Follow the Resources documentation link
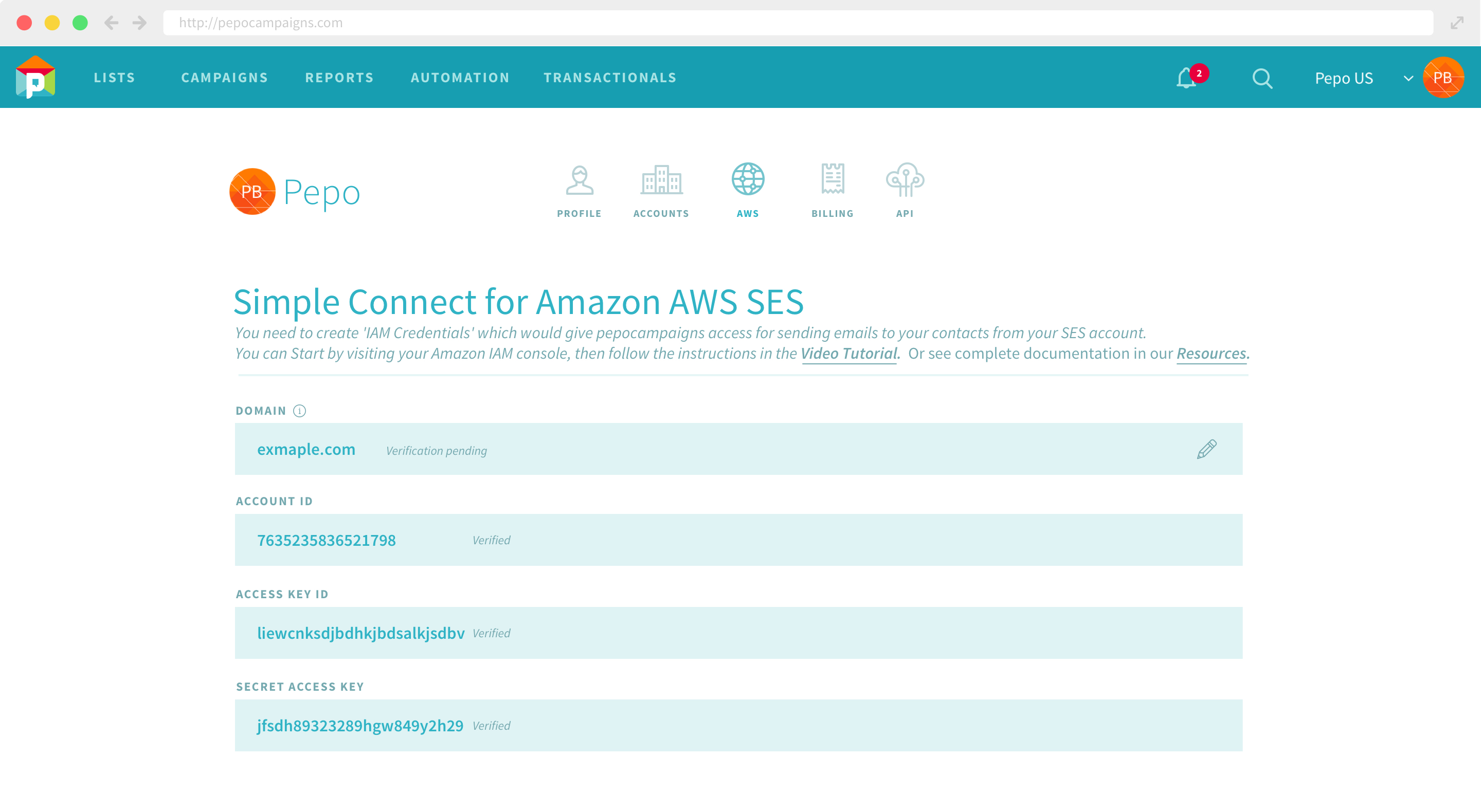The height and width of the screenshot is (812, 1481). pos(1212,354)
